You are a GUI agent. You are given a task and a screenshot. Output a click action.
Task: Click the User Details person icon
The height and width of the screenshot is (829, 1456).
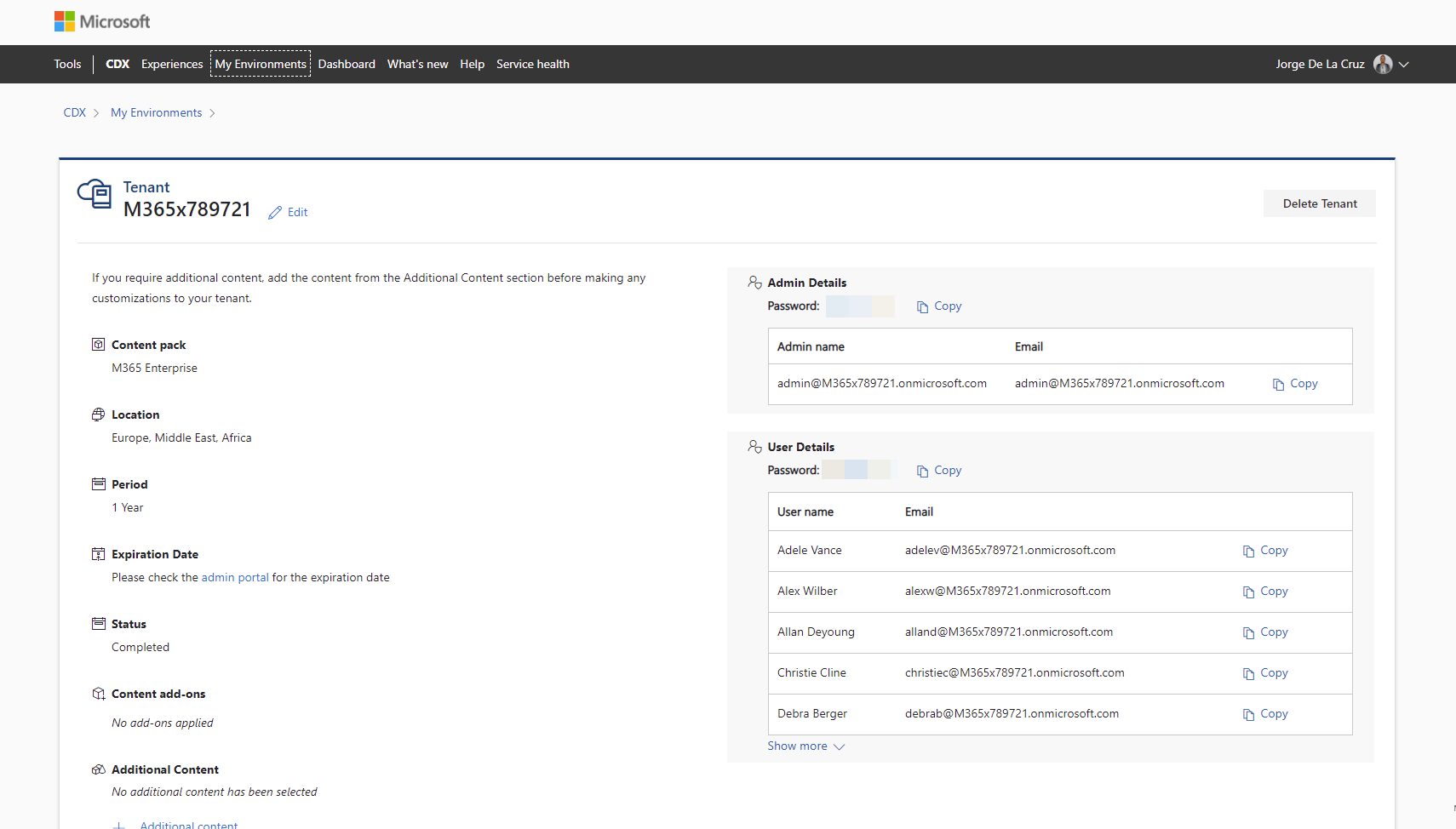pos(754,447)
